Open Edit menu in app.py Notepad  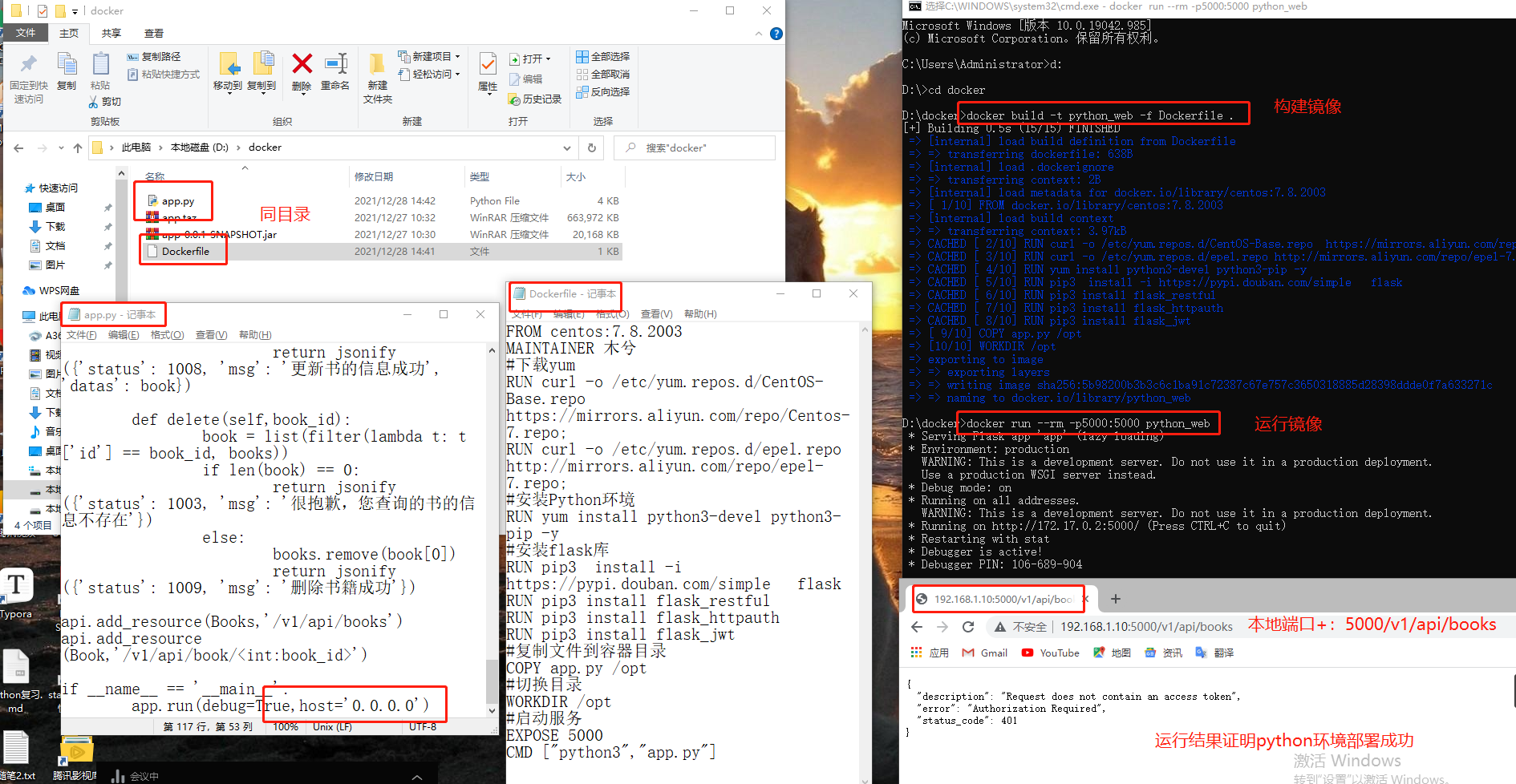tap(124, 335)
